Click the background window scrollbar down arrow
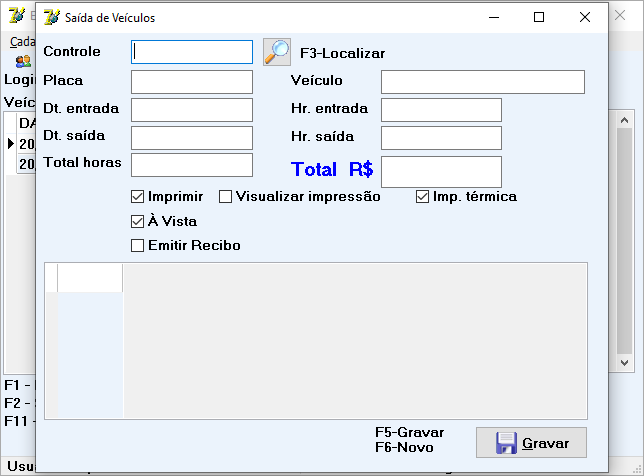Viewport: 644px width, 476px height. [625, 363]
